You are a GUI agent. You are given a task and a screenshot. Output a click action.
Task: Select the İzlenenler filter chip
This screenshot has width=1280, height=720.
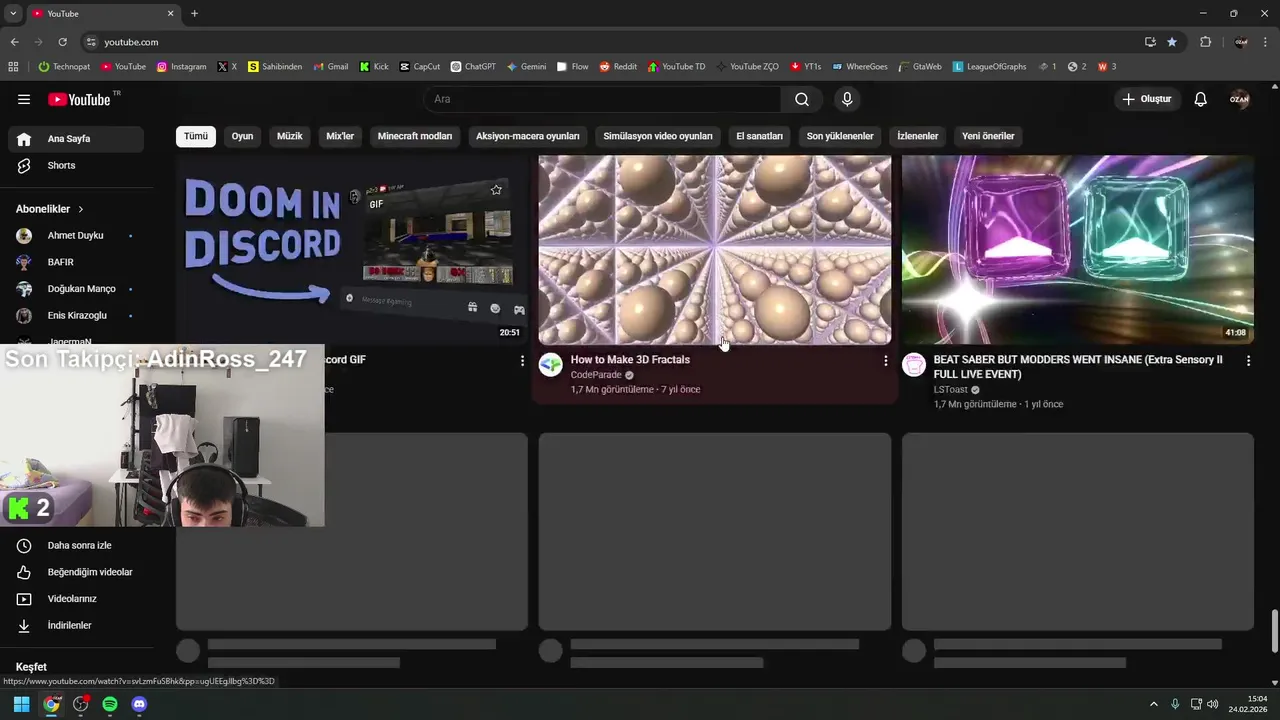[x=918, y=136]
